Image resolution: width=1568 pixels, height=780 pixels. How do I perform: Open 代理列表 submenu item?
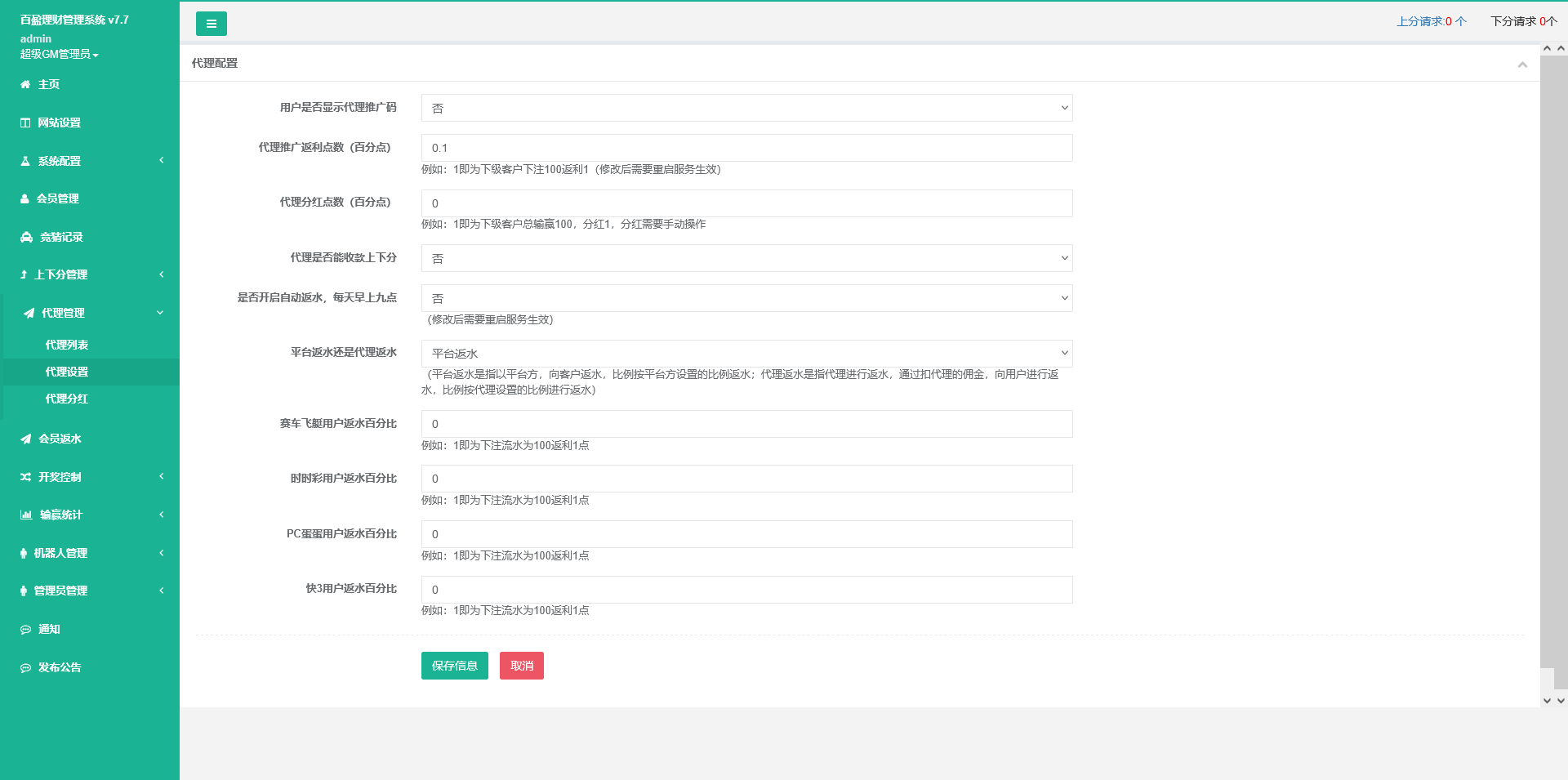[x=67, y=345]
